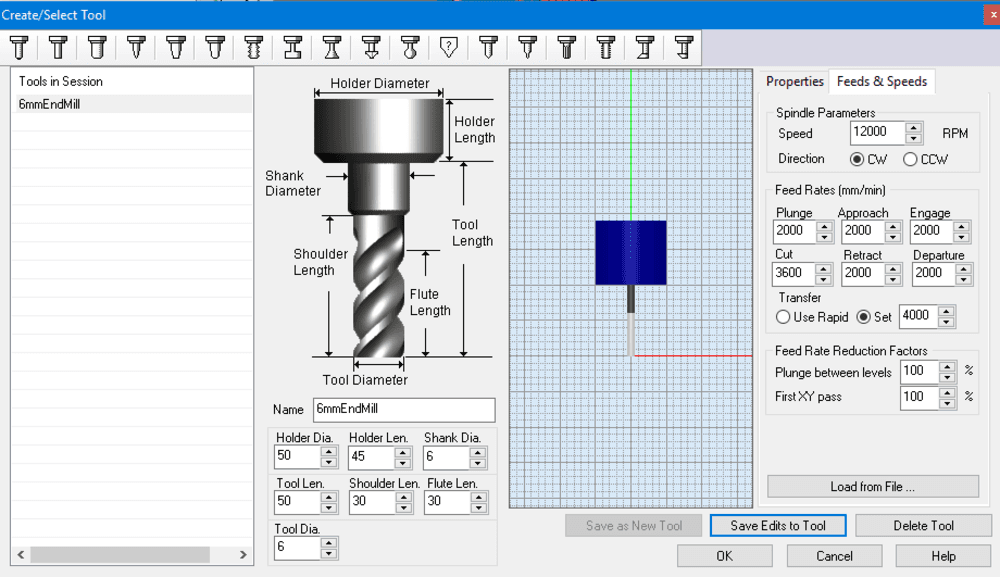Decrease Retract feed rate with down arrow

893,280
